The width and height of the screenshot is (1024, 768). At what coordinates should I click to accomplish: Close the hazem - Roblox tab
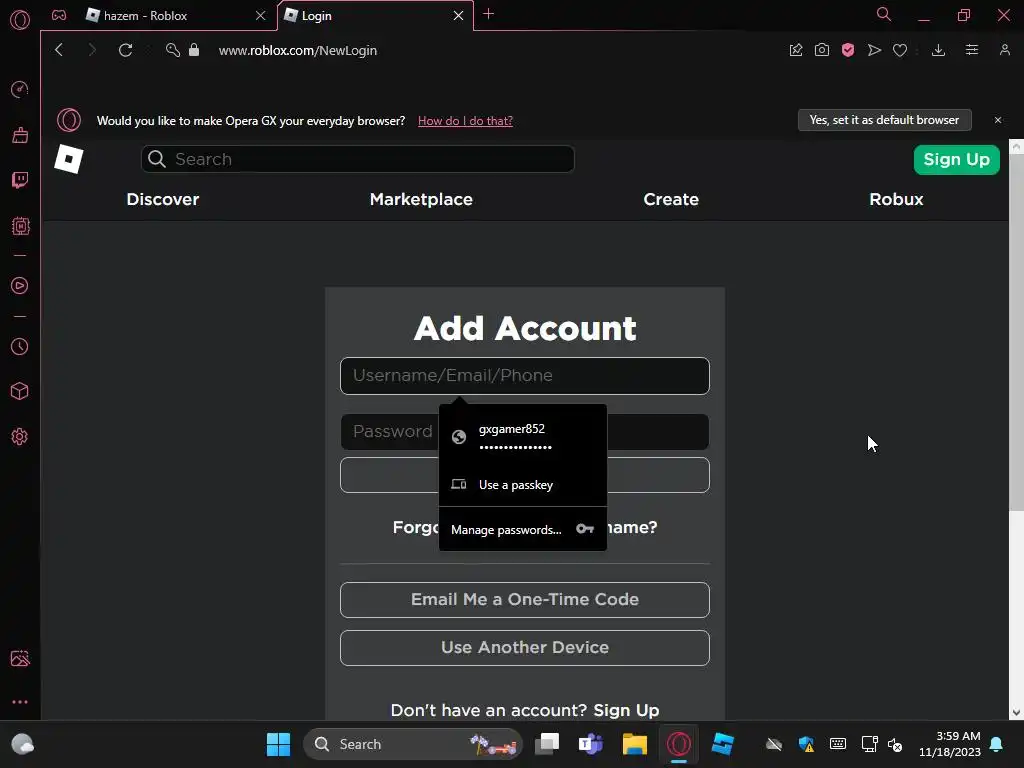pos(261,16)
